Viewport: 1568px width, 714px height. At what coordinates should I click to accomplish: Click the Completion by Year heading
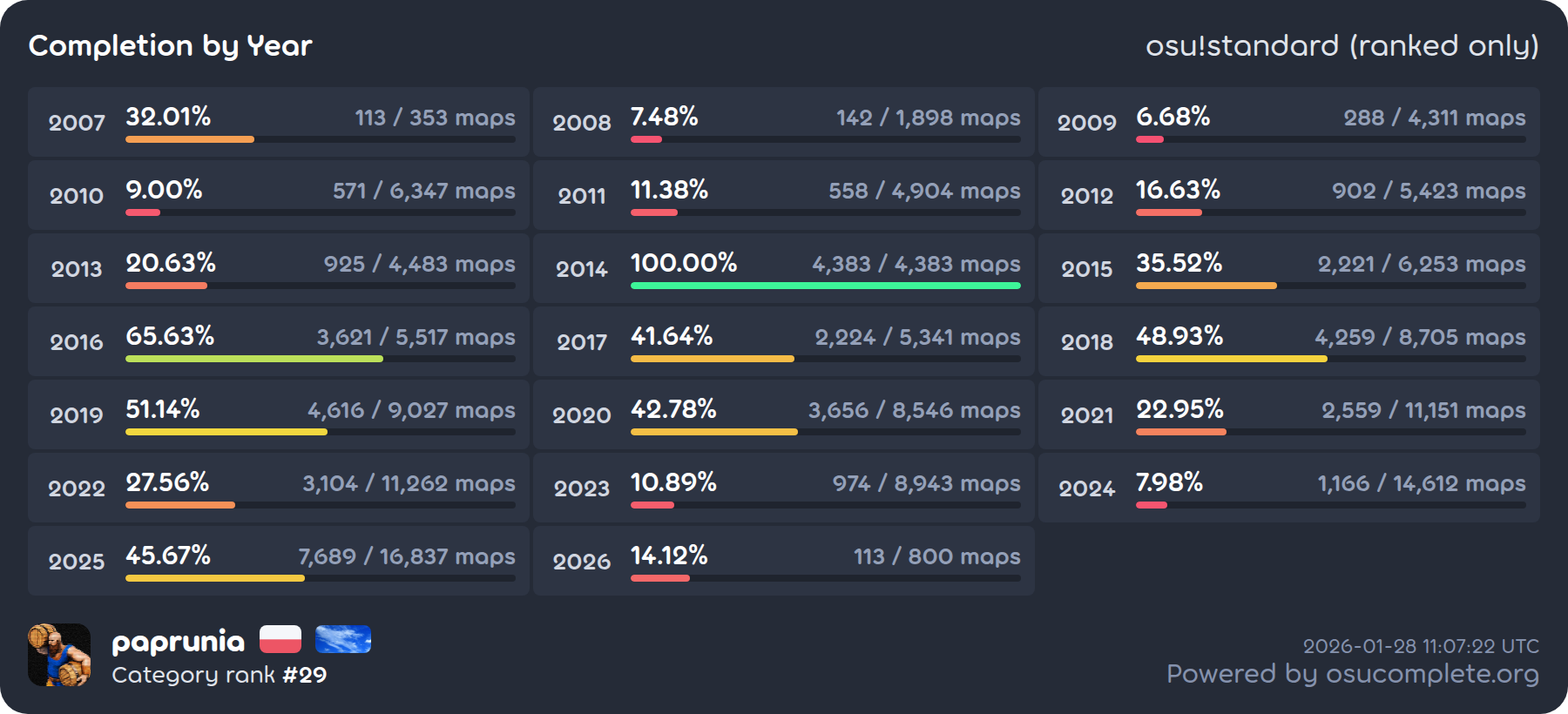point(170,45)
